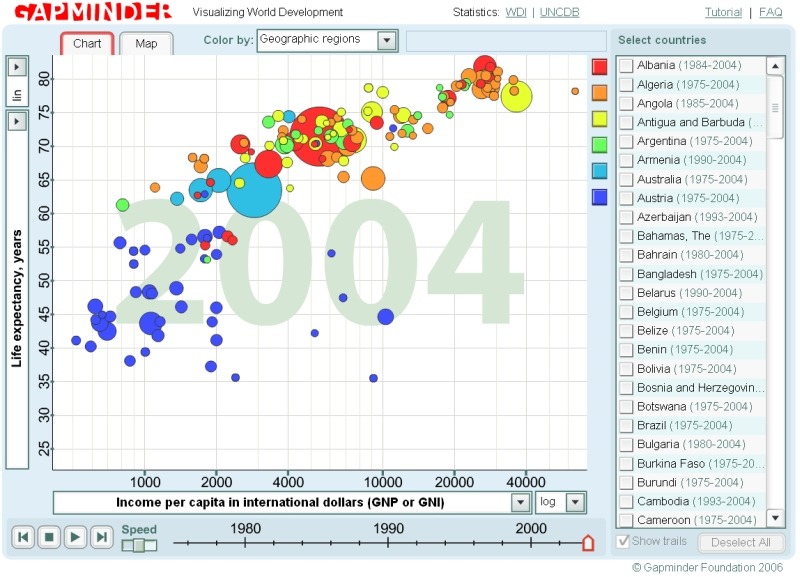This screenshot has height=577, width=800.
Task: Click the large yellow bubble at top right
Action: click(516, 95)
